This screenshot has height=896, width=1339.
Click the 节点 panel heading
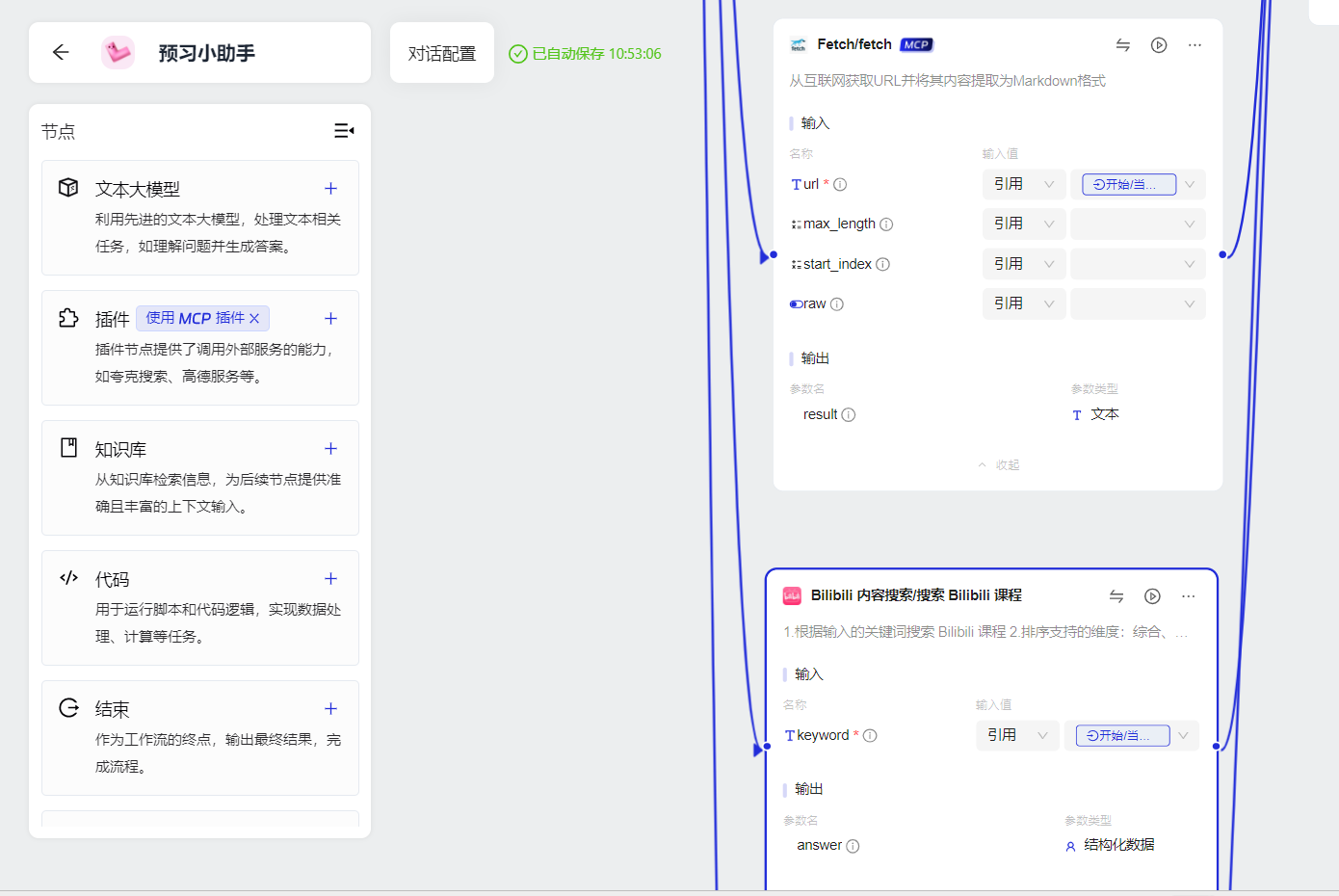58,131
